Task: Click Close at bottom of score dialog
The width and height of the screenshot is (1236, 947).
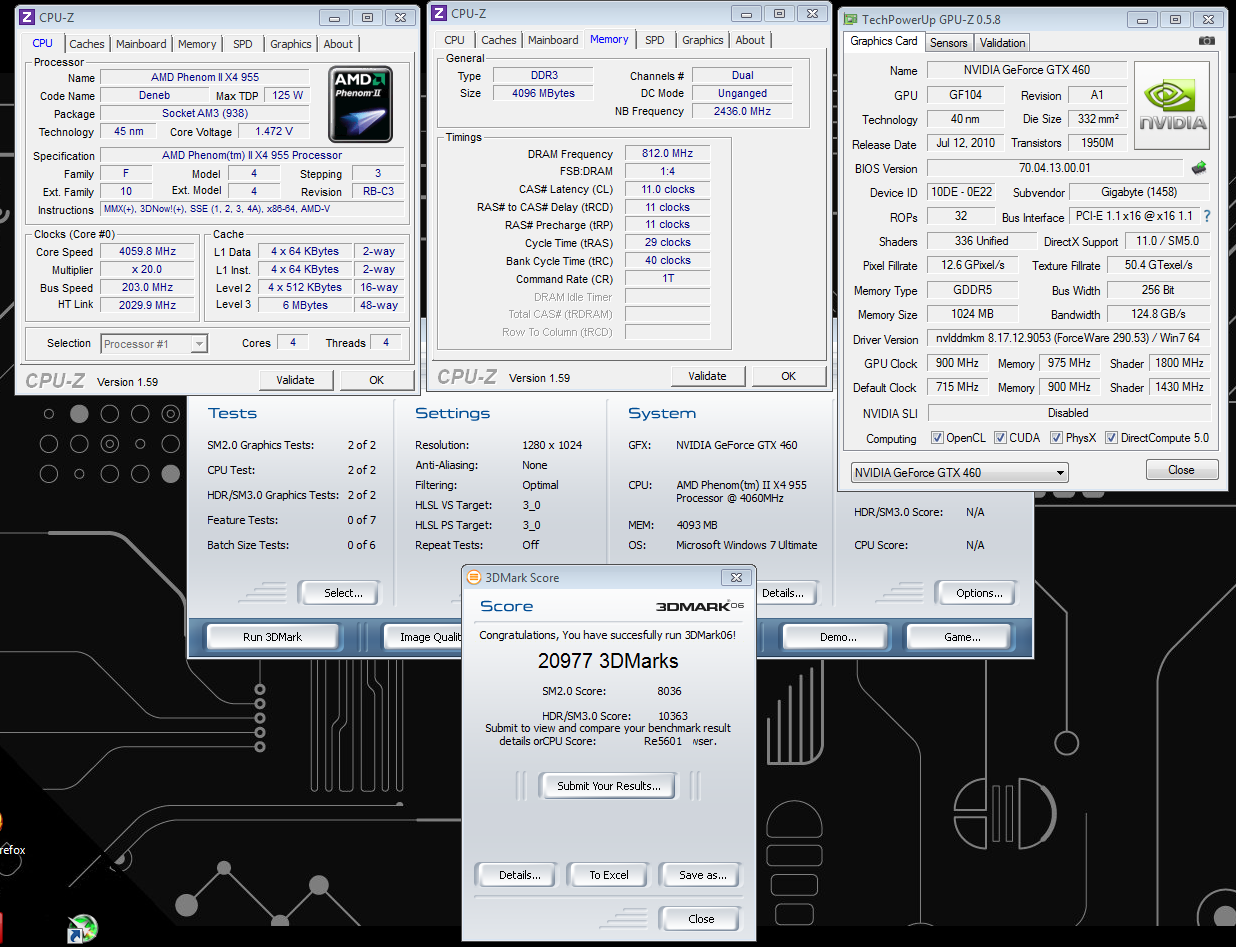Action: pos(701,919)
